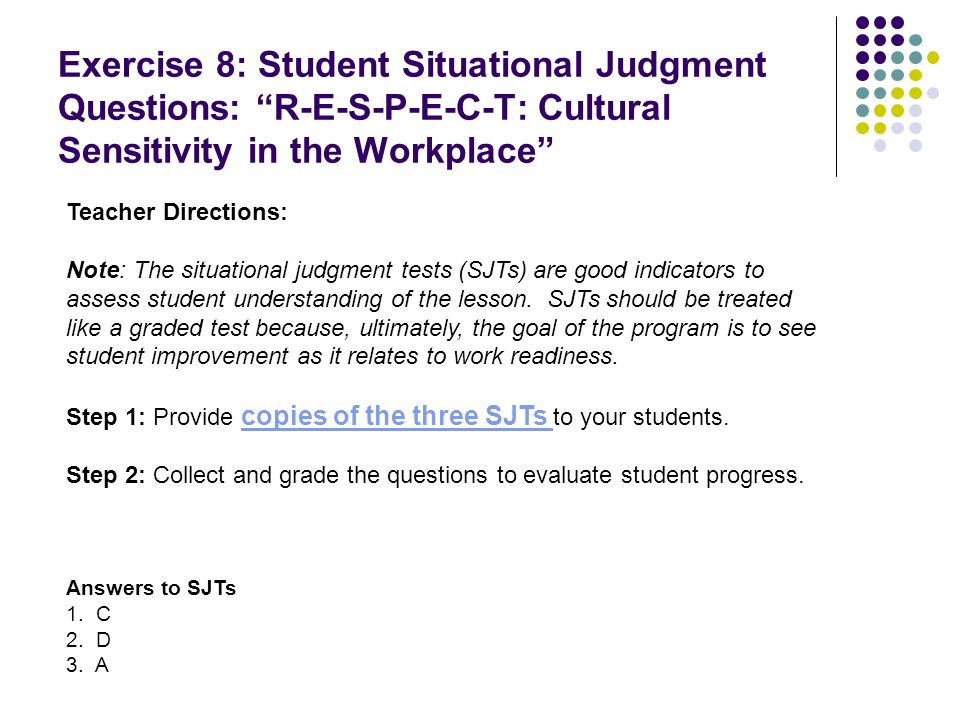Click the bold Note word
Screen dimensions: 960x720
click(x=93, y=269)
